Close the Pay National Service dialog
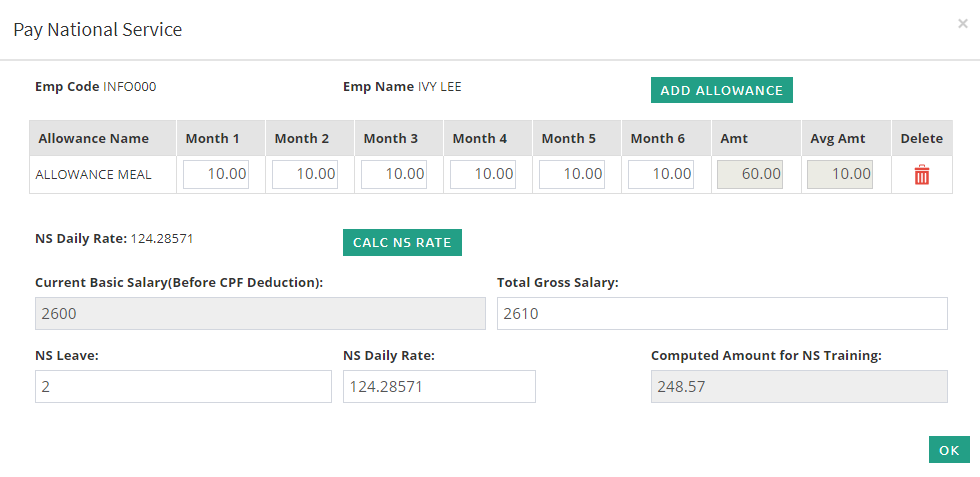 (x=962, y=24)
